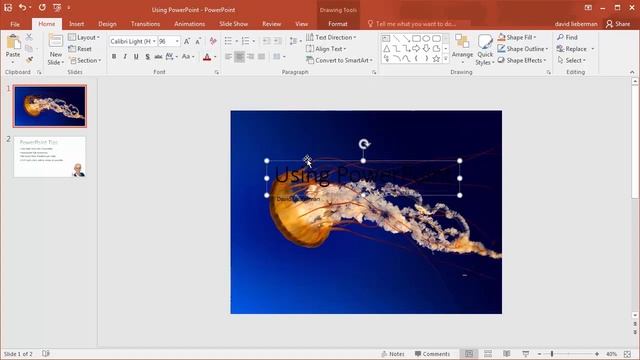Click Convert to SmartArt
640x360 pixels.
click(340, 60)
